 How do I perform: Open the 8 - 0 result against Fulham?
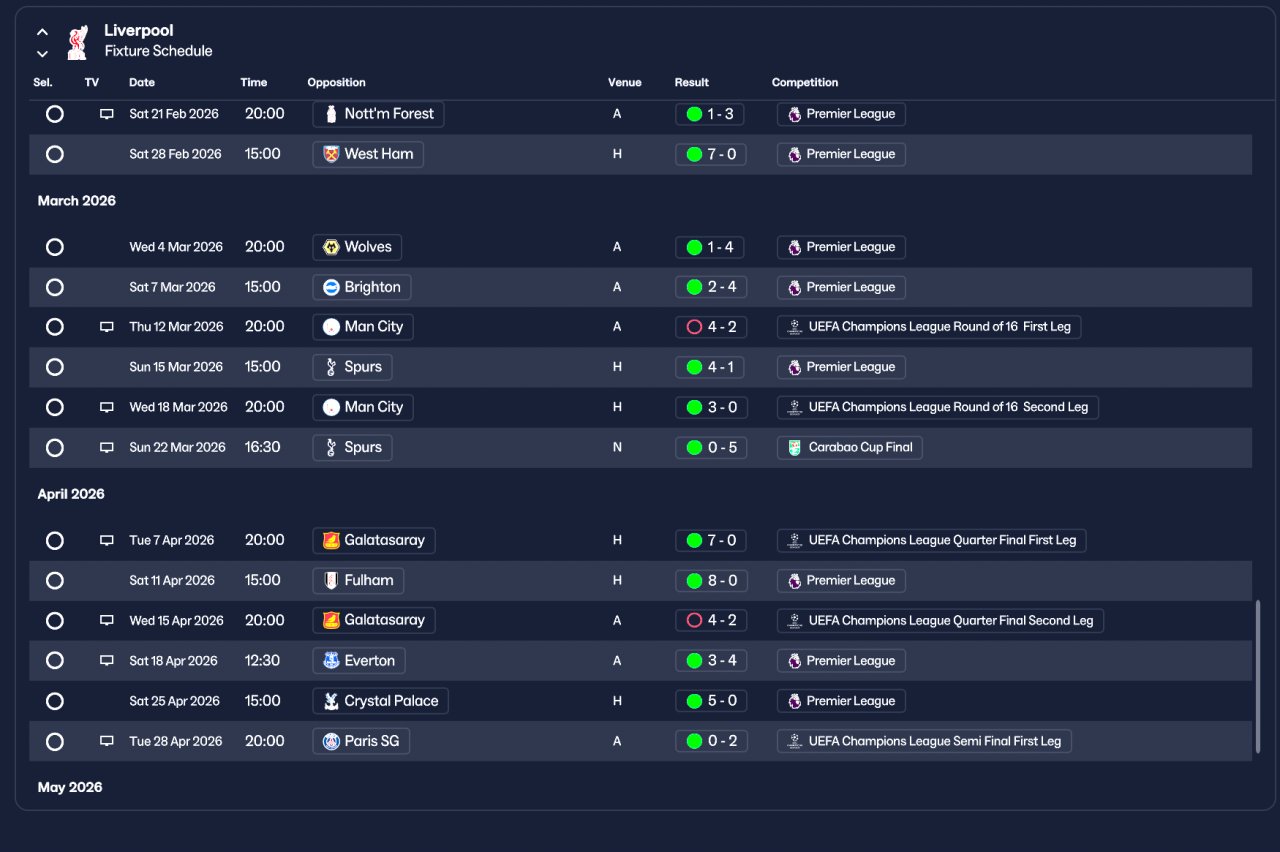(x=711, y=580)
